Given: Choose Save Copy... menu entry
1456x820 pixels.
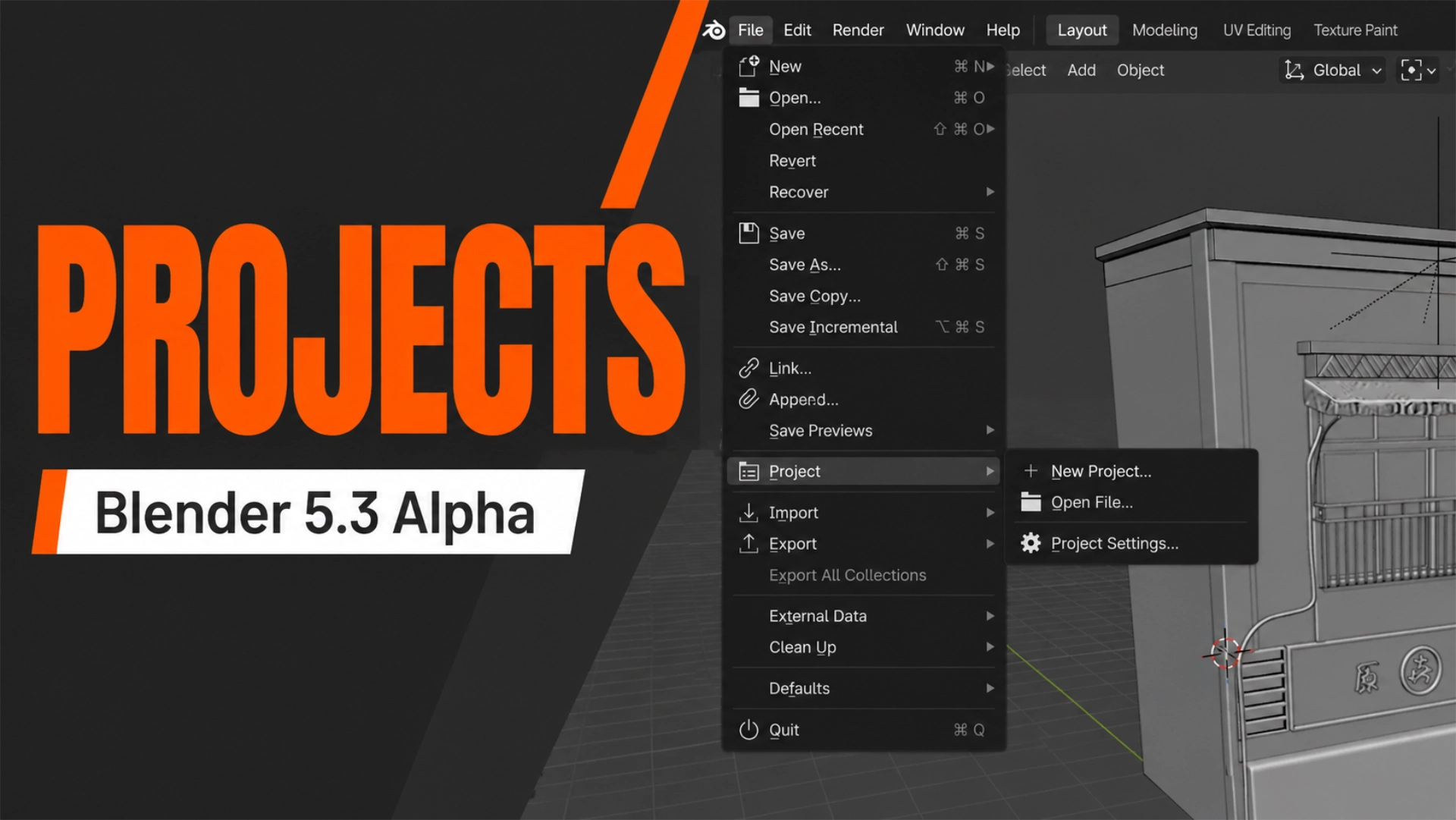Looking at the screenshot, I should click(x=864, y=296).
